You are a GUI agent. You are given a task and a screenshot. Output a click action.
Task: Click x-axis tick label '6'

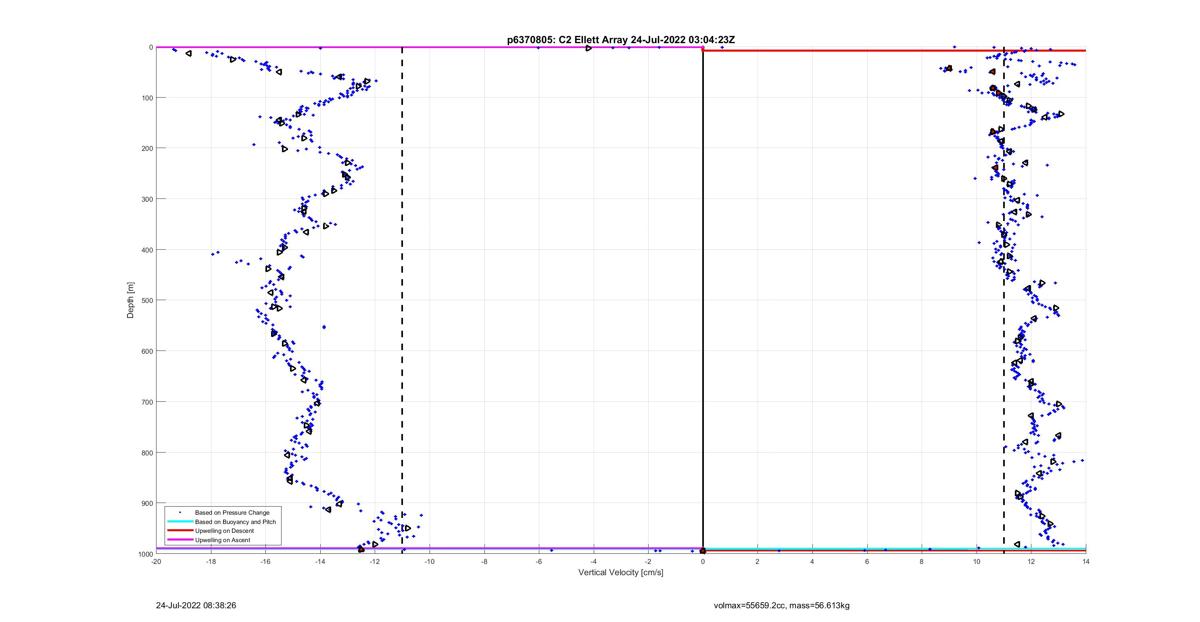(x=867, y=560)
